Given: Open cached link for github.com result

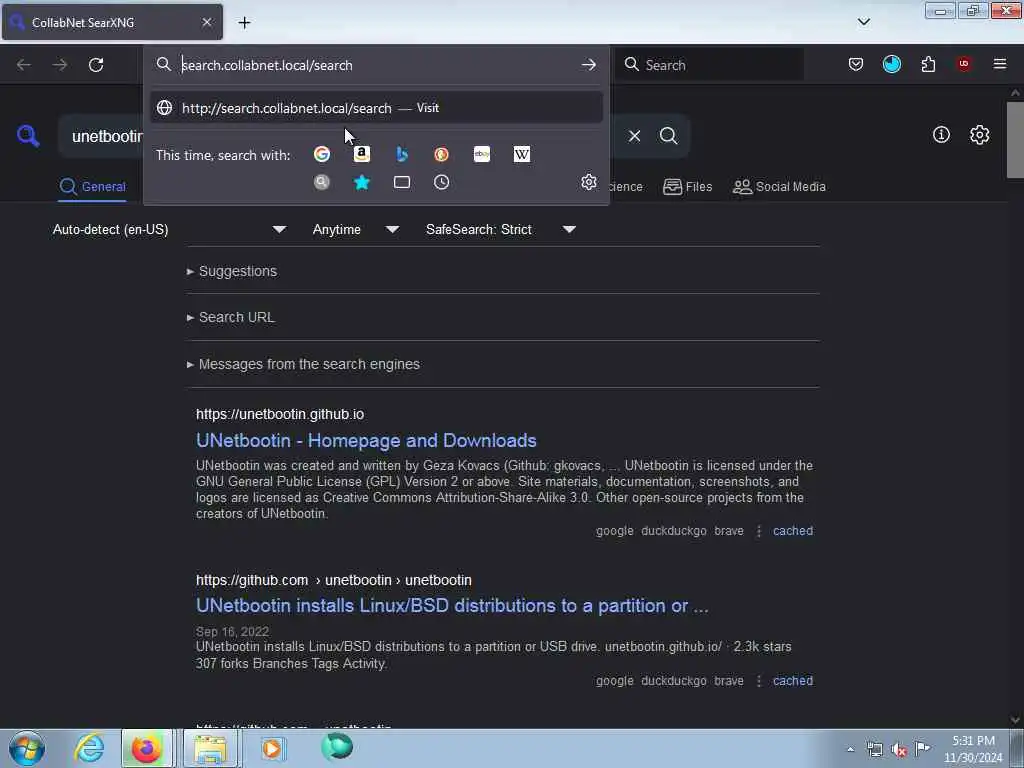Looking at the screenshot, I should pos(793,680).
